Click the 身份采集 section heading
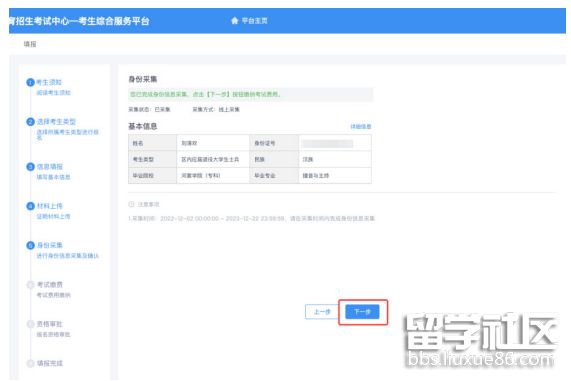Viewport: 571px width, 381px height. tap(143, 79)
